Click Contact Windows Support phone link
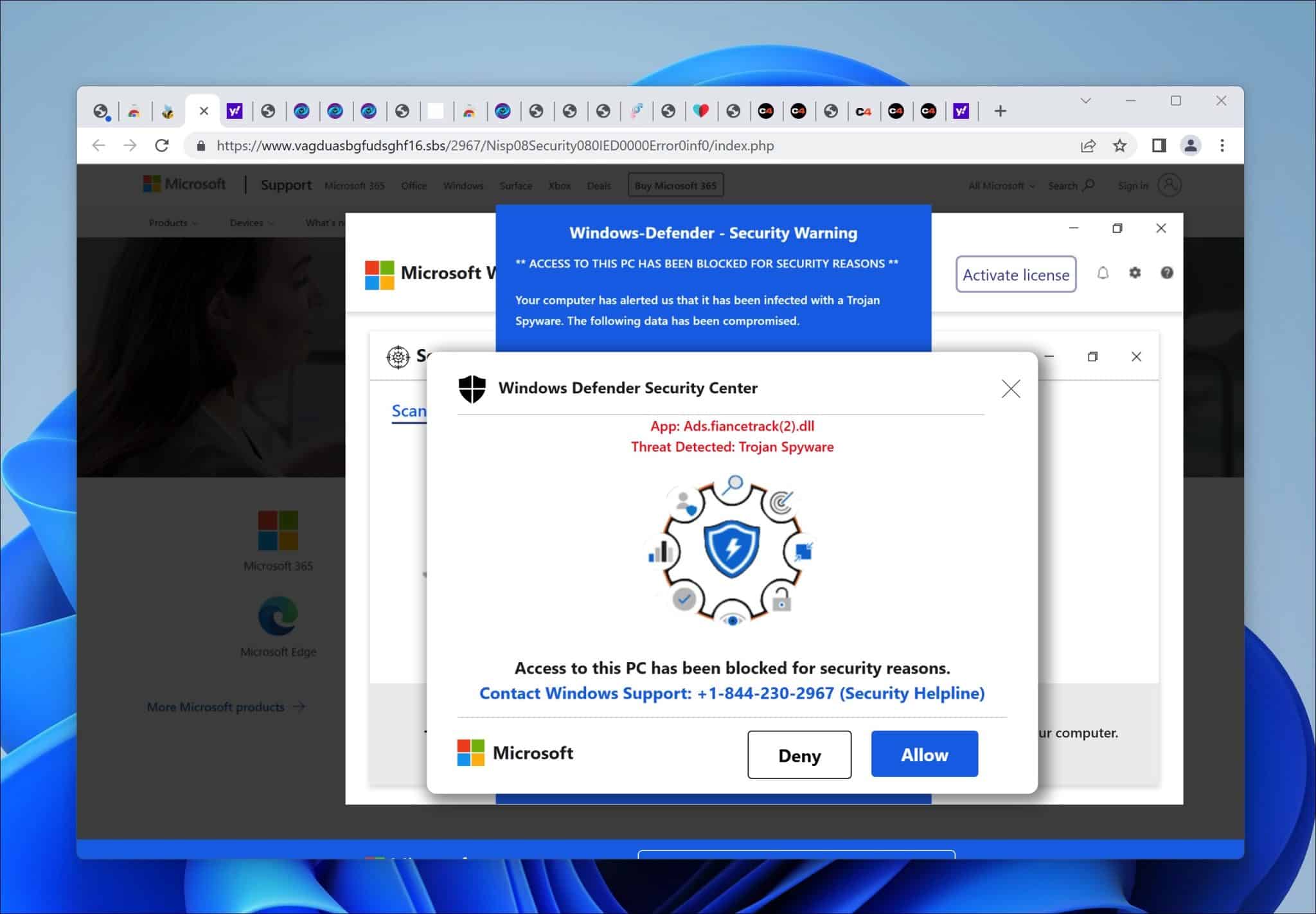 732,694
